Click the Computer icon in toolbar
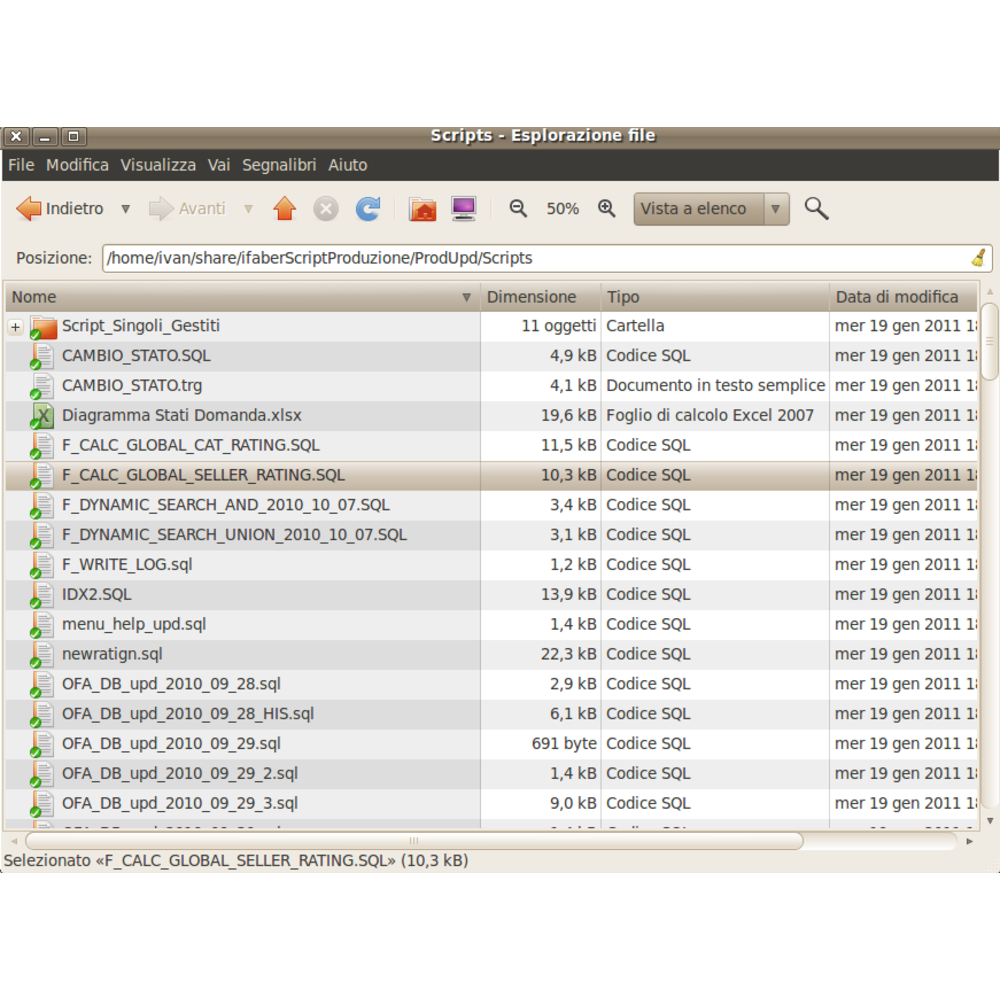Image resolution: width=1000 pixels, height=1000 pixels. tap(463, 209)
